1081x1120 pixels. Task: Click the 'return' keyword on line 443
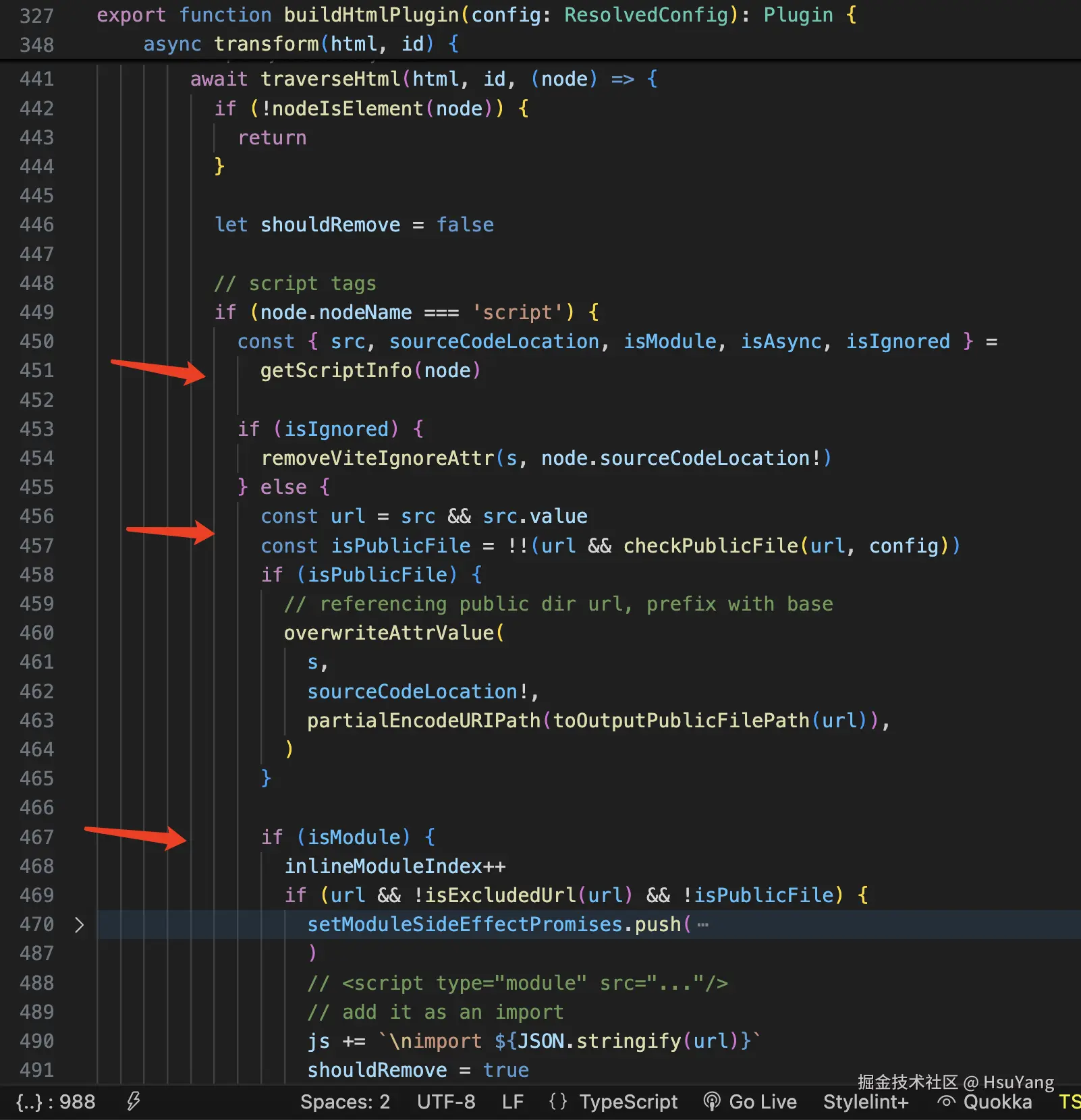(273, 138)
